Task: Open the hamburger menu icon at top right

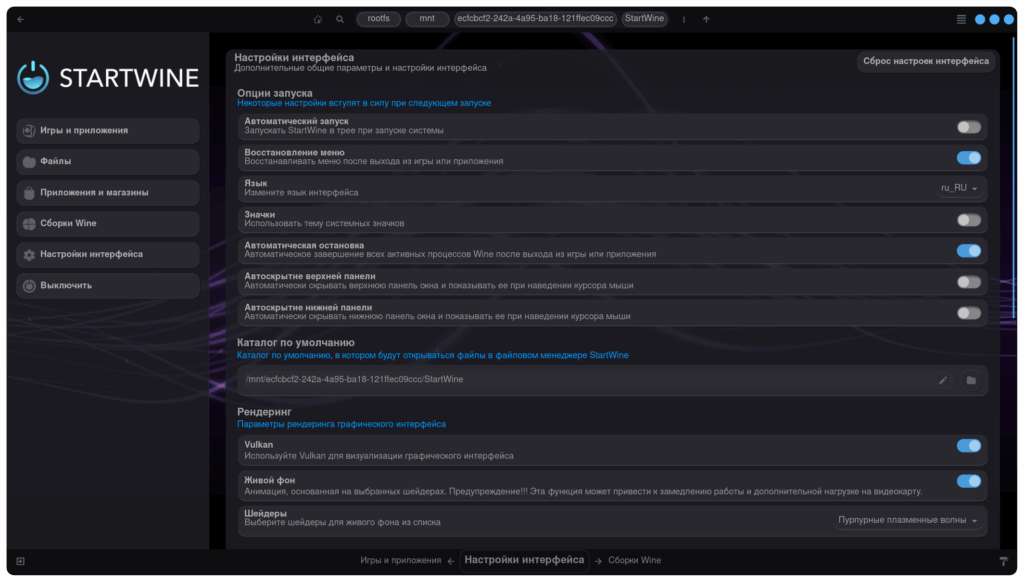Action: click(961, 20)
